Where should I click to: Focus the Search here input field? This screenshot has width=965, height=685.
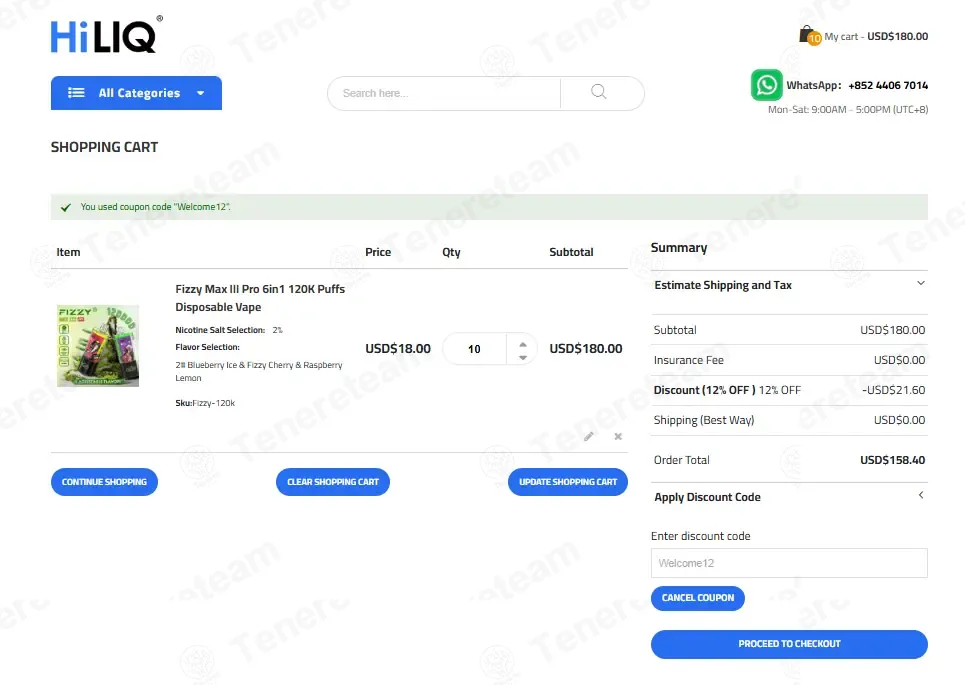[444, 93]
